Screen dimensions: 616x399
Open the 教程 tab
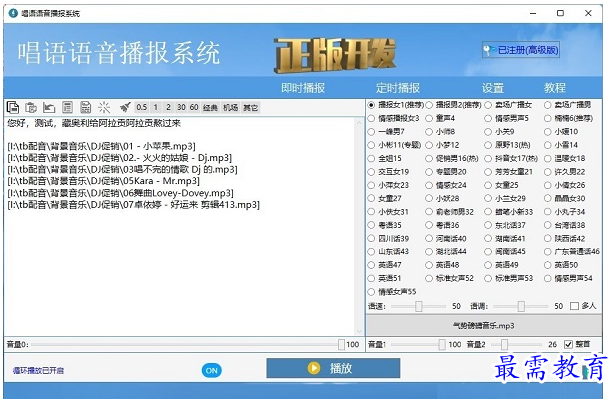[x=555, y=88]
